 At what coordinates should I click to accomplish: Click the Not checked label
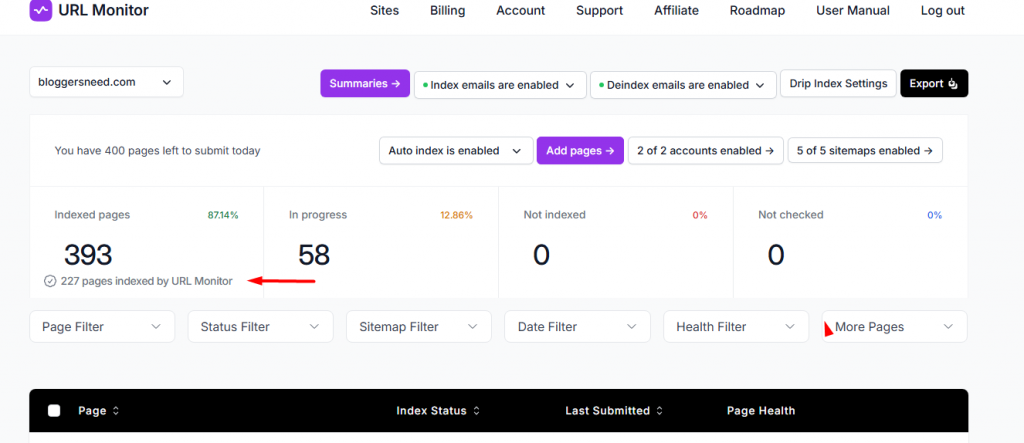coord(791,214)
